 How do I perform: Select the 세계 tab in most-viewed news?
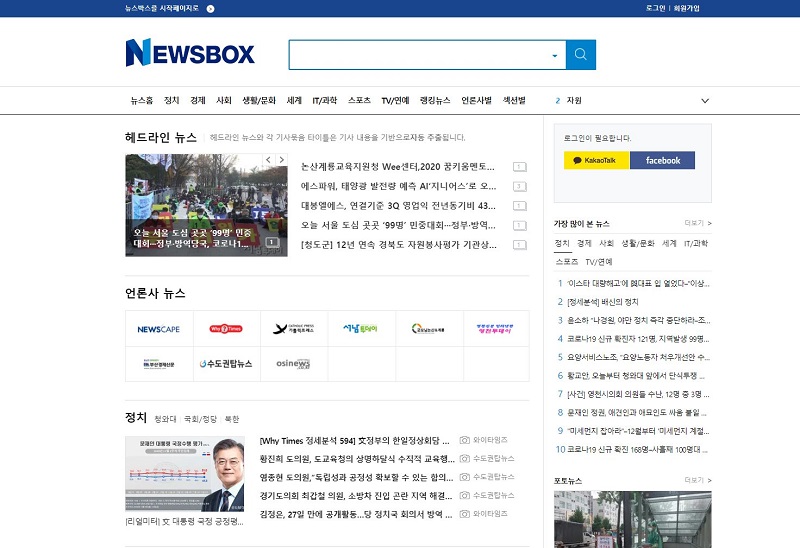click(x=669, y=243)
